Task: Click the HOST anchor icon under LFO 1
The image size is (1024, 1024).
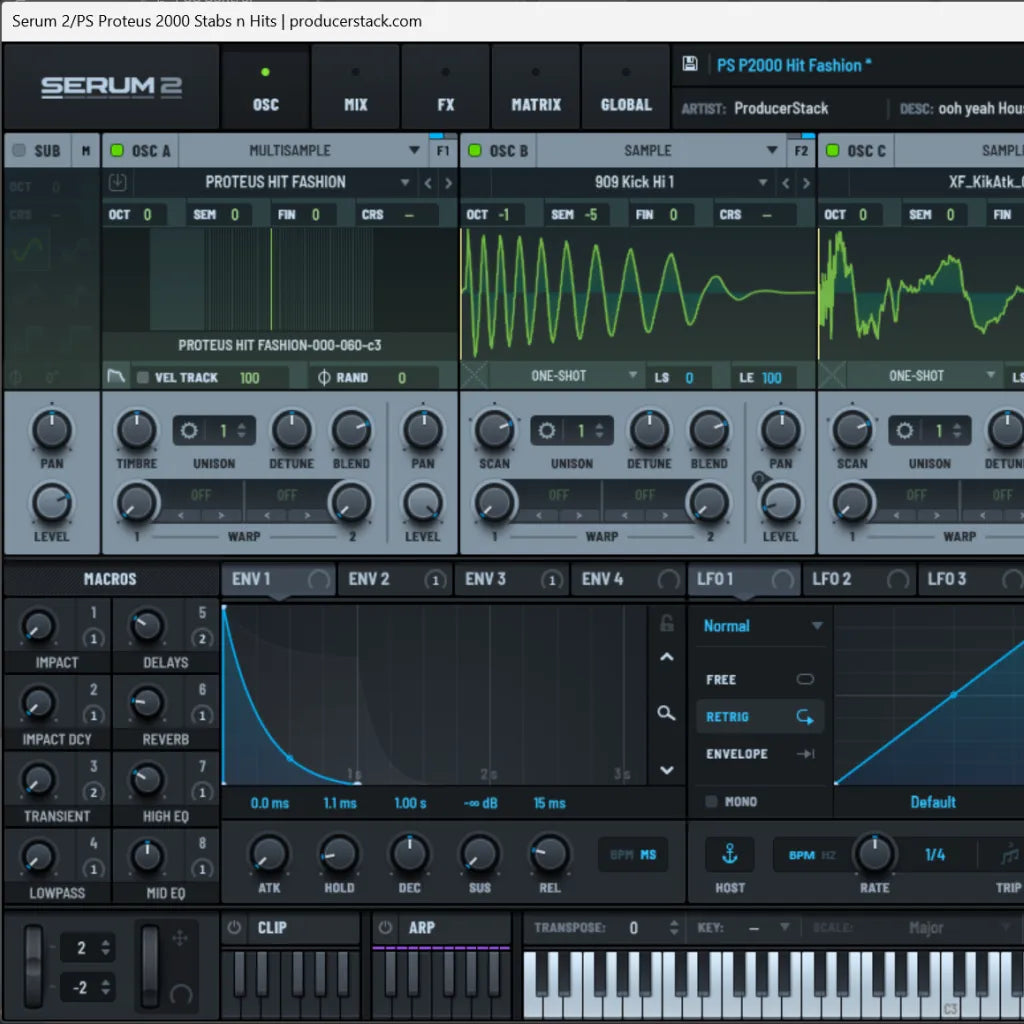Action: click(730, 855)
